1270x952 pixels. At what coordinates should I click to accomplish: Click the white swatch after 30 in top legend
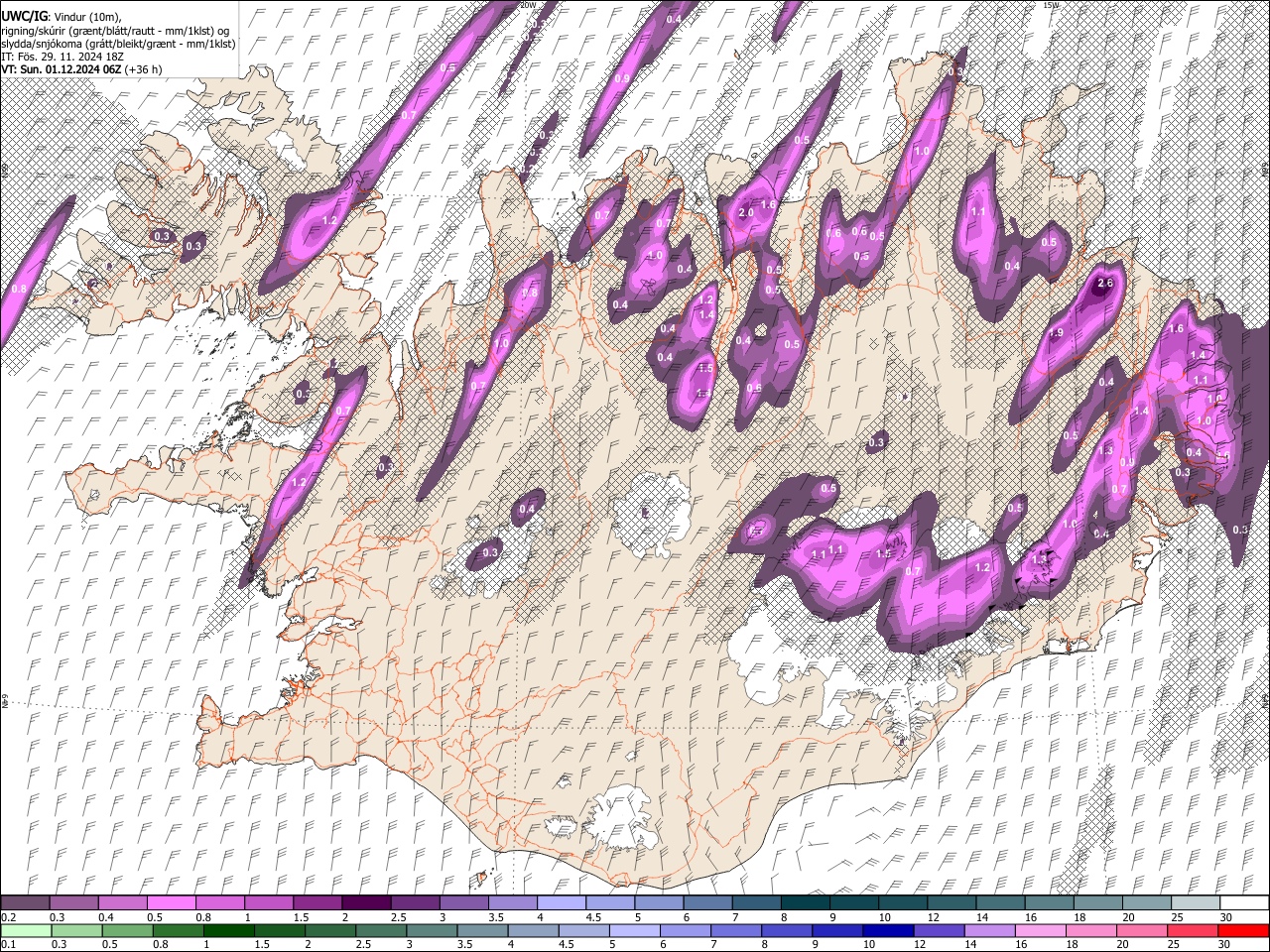coord(1244,903)
